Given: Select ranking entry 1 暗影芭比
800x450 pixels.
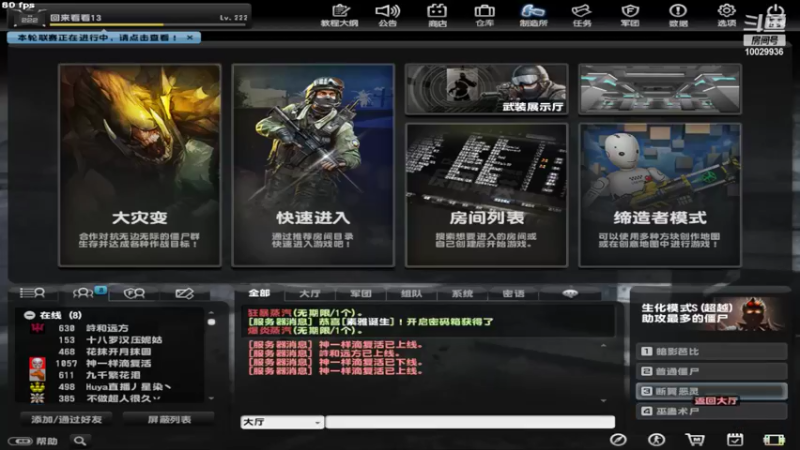Looking at the screenshot, I should pyautogui.click(x=711, y=352).
